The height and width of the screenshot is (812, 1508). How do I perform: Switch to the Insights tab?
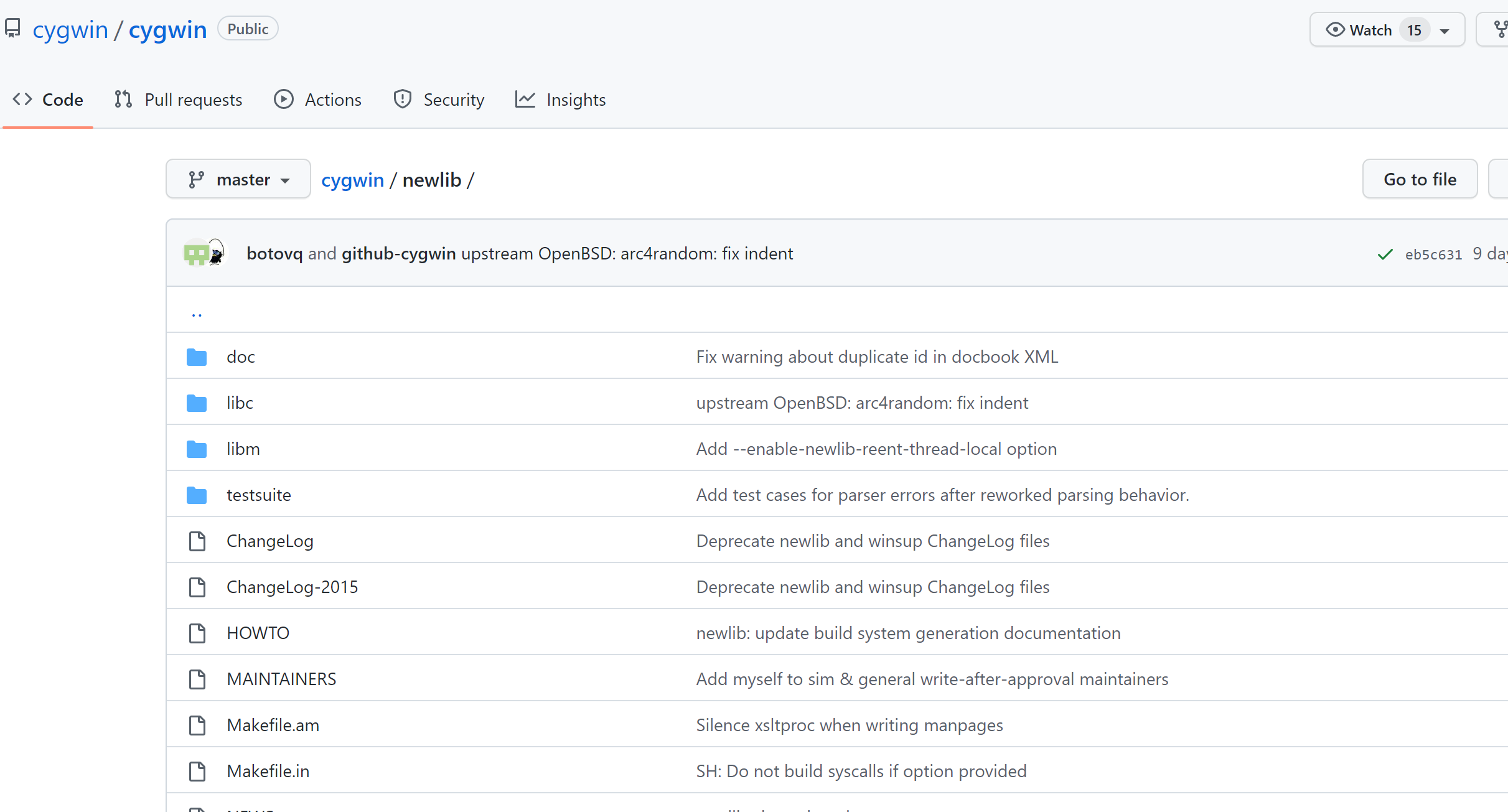560,100
